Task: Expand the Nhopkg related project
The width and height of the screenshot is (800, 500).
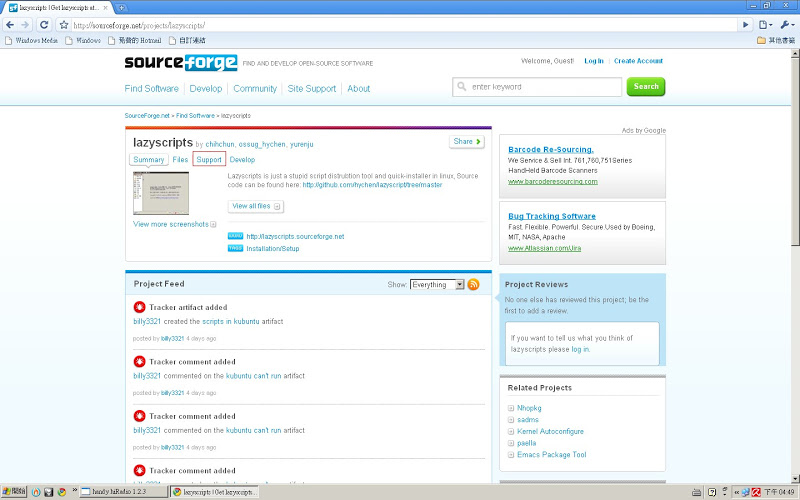Action: point(511,408)
